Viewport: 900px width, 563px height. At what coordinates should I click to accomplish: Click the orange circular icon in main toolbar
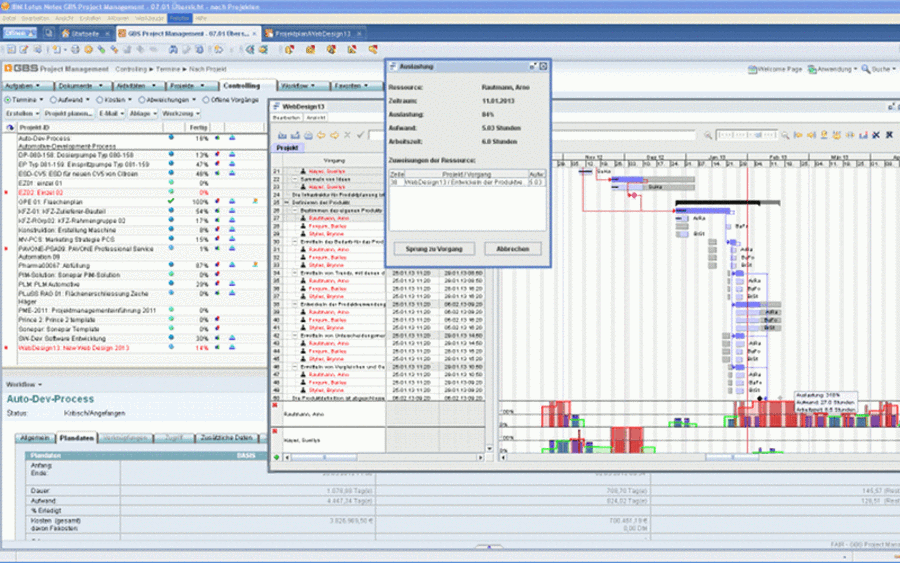pos(88,50)
